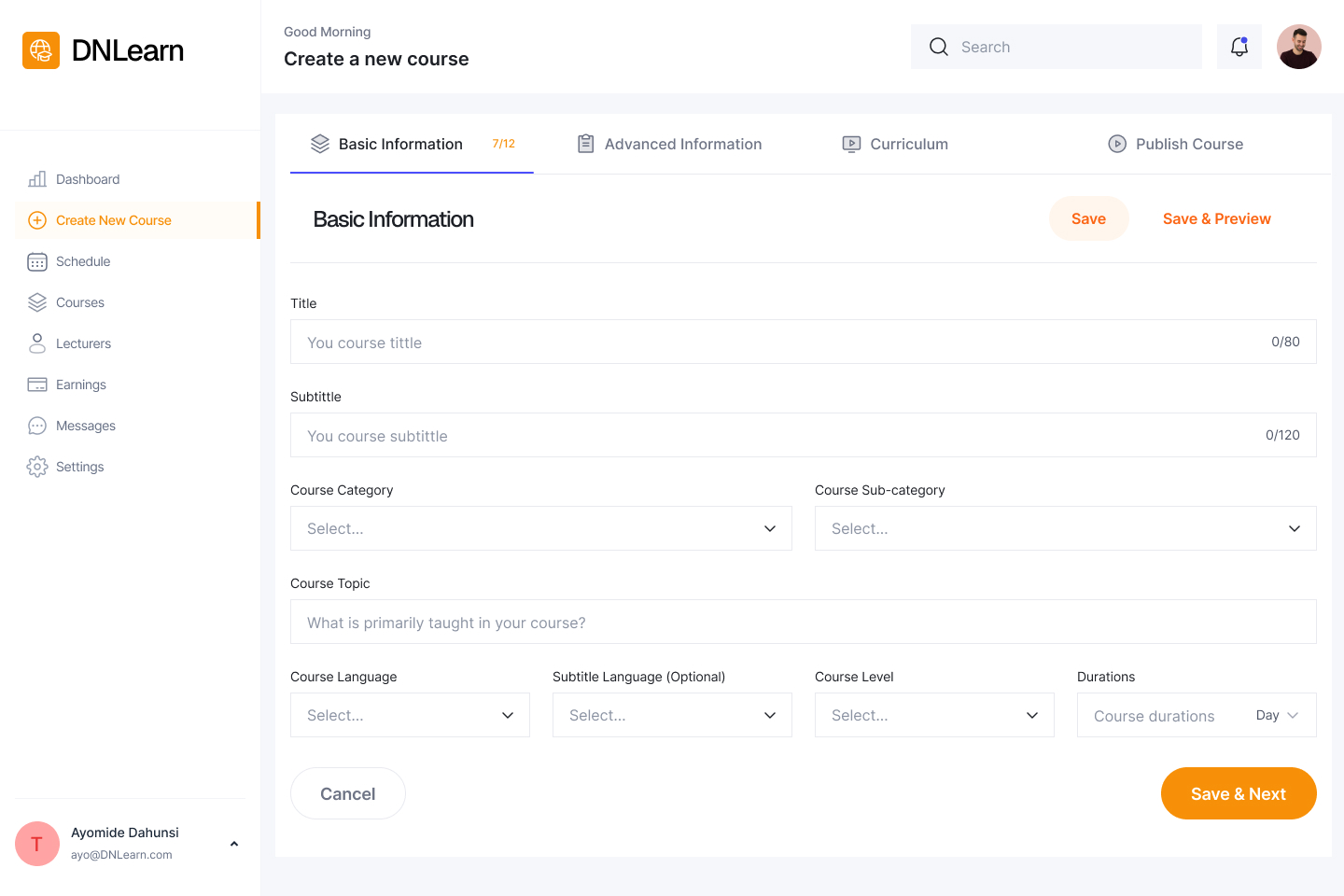This screenshot has width=1344, height=896.
Task: Click the Course Category chevron arrow
Action: tap(770, 528)
